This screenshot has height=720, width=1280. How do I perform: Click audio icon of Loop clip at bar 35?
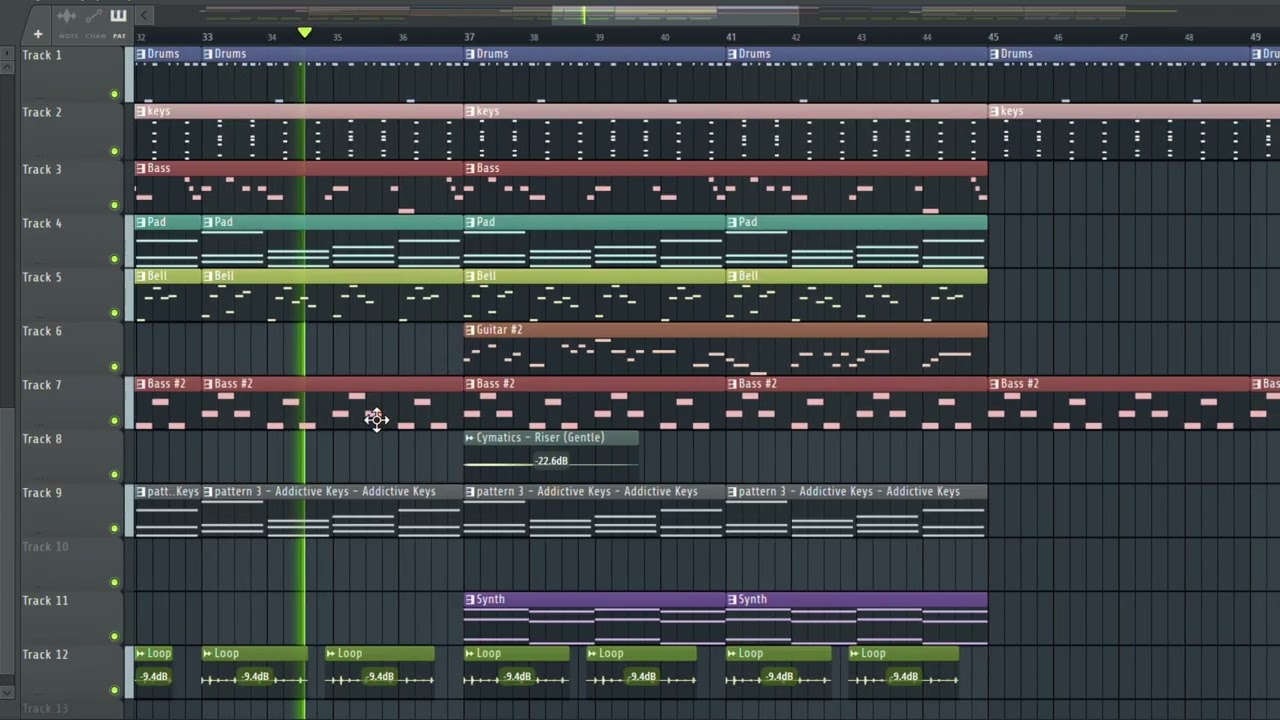(x=331, y=654)
